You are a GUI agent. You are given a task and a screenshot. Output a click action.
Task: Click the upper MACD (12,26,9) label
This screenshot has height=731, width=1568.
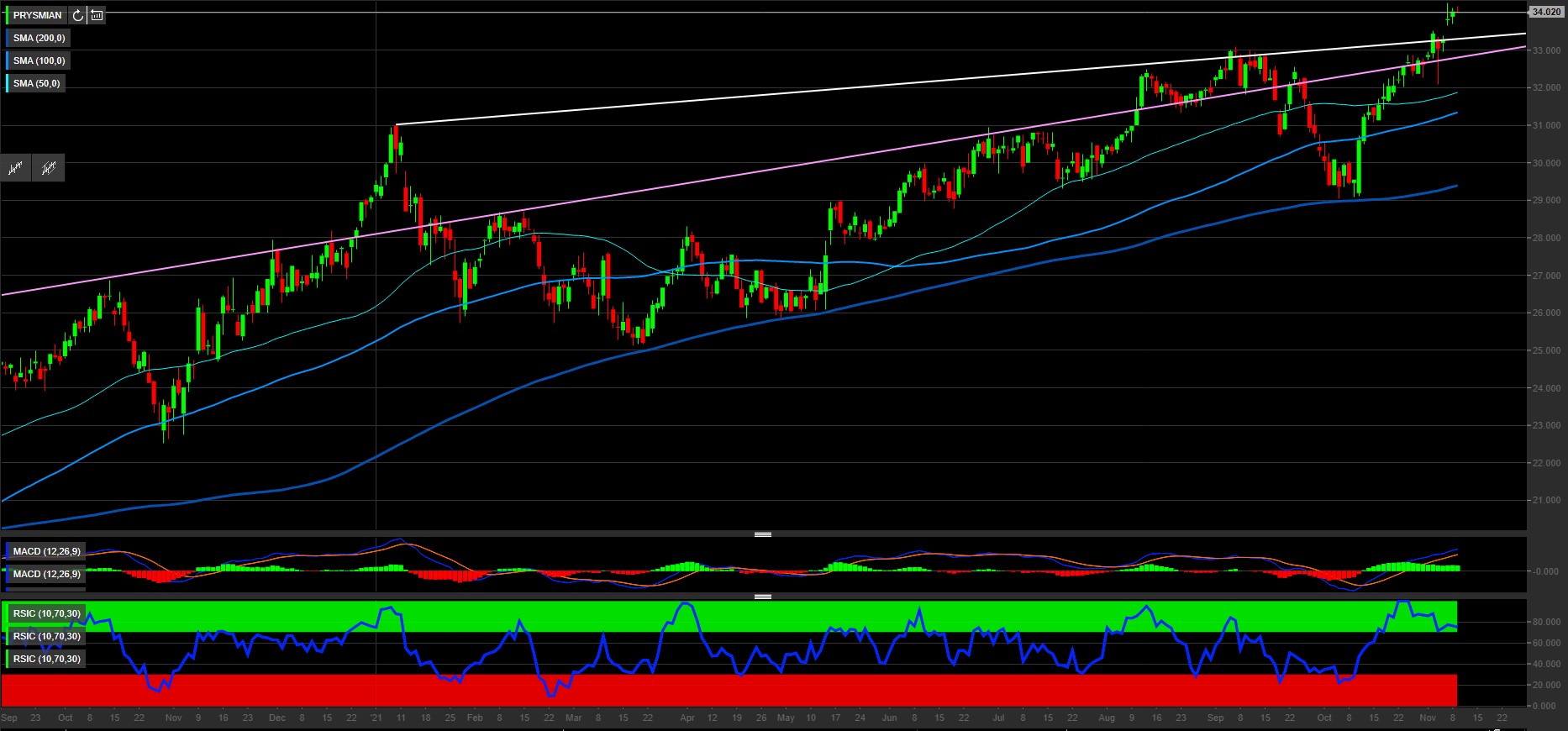click(x=46, y=551)
